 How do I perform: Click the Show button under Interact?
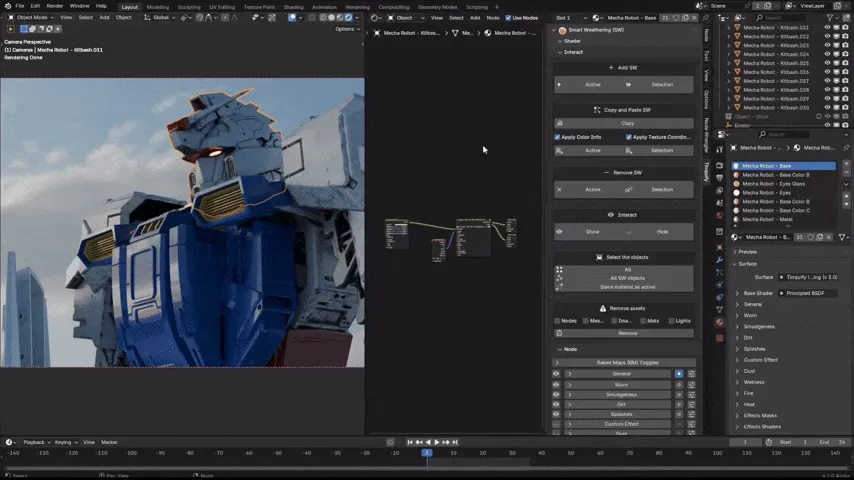click(x=589, y=232)
